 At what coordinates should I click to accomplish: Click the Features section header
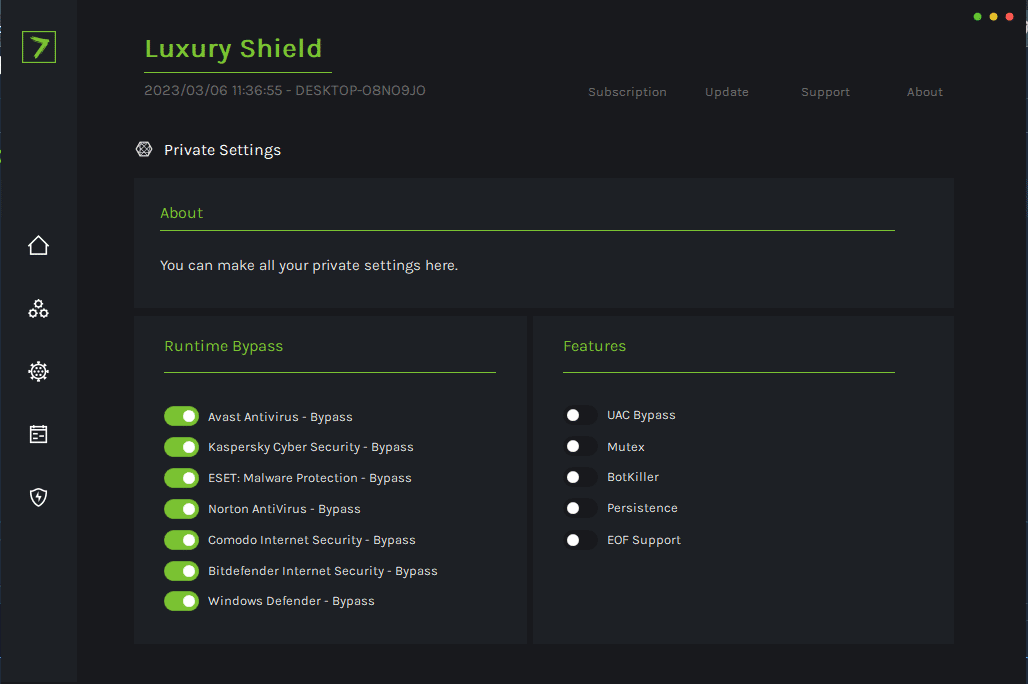point(595,346)
